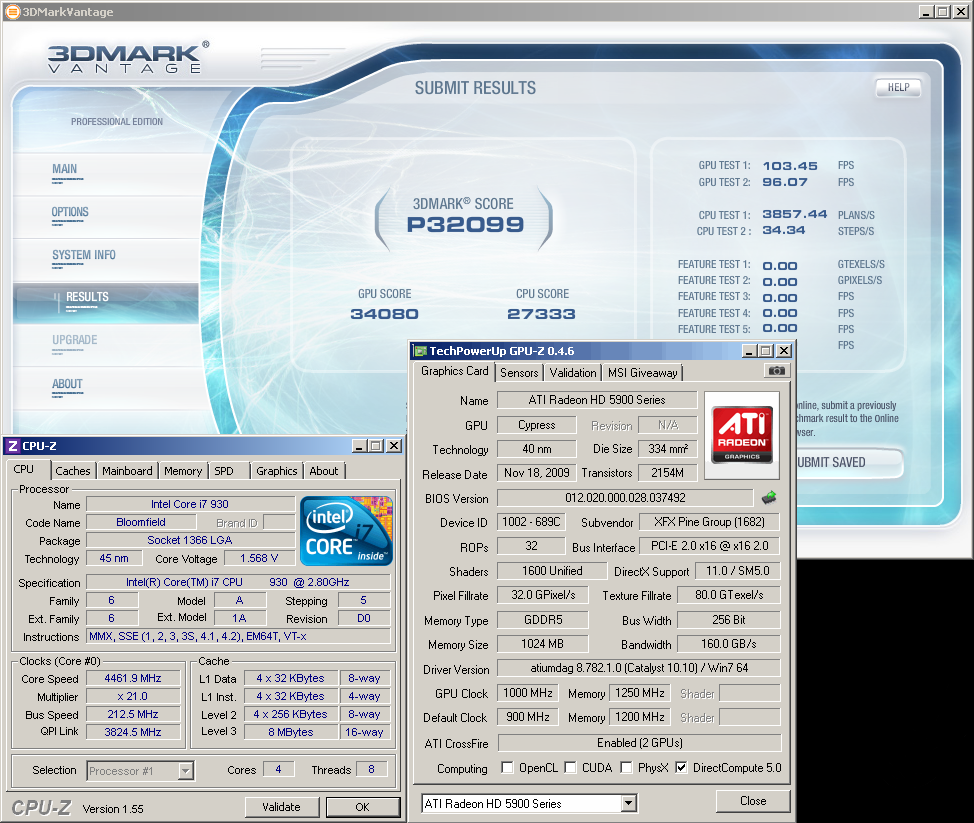Click the BIOS Version text field

[624, 498]
